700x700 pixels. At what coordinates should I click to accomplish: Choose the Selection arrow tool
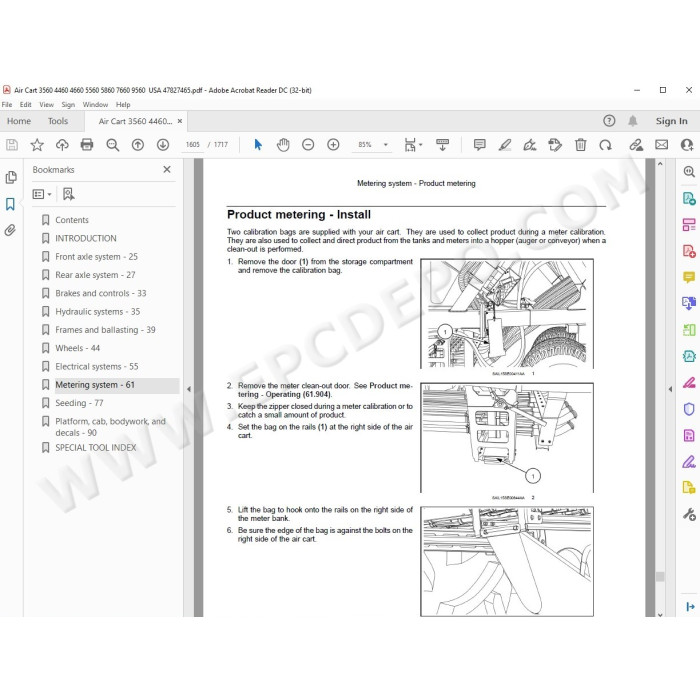click(x=258, y=145)
